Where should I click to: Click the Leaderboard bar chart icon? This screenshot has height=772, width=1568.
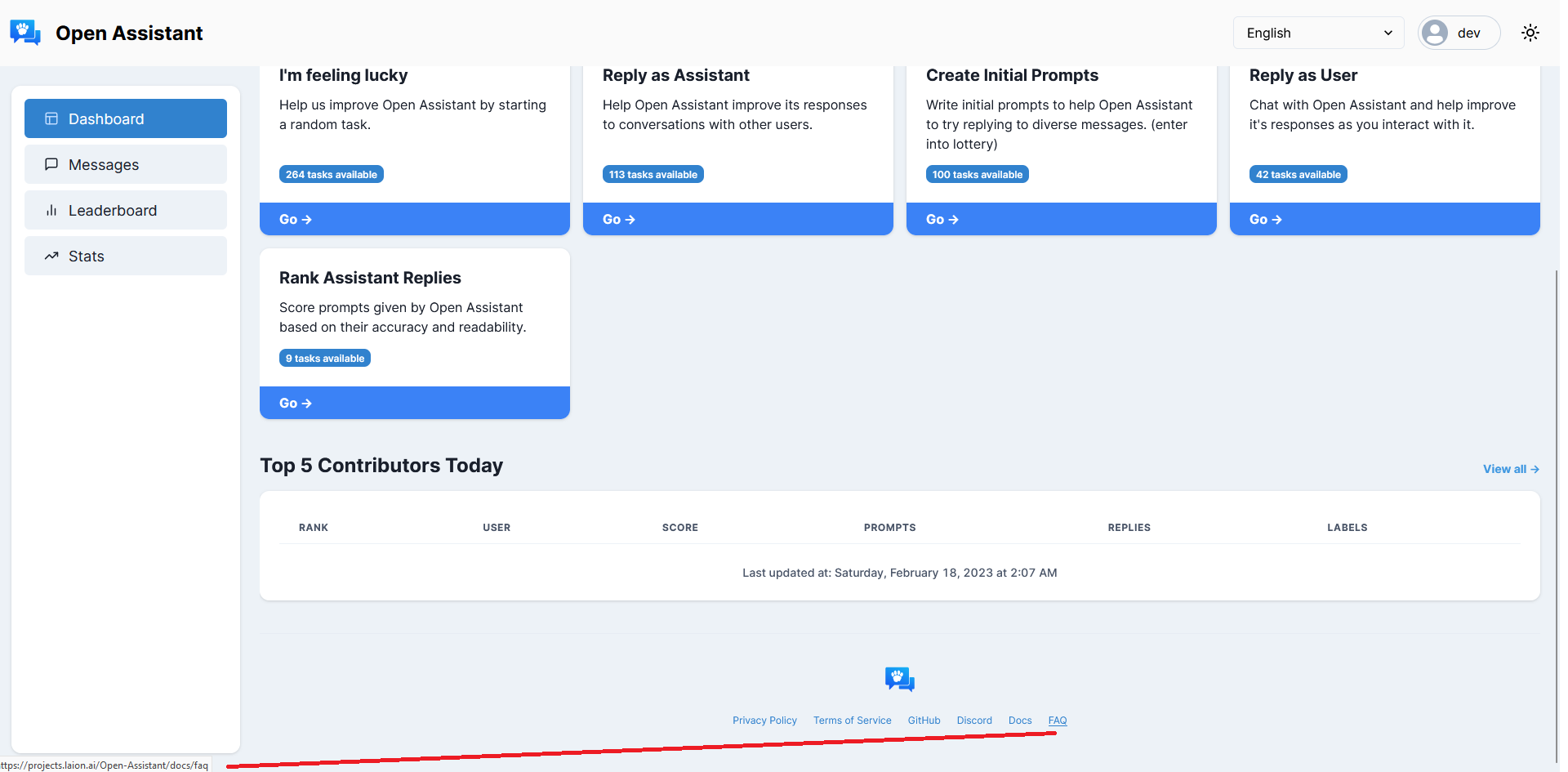(x=51, y=210)
